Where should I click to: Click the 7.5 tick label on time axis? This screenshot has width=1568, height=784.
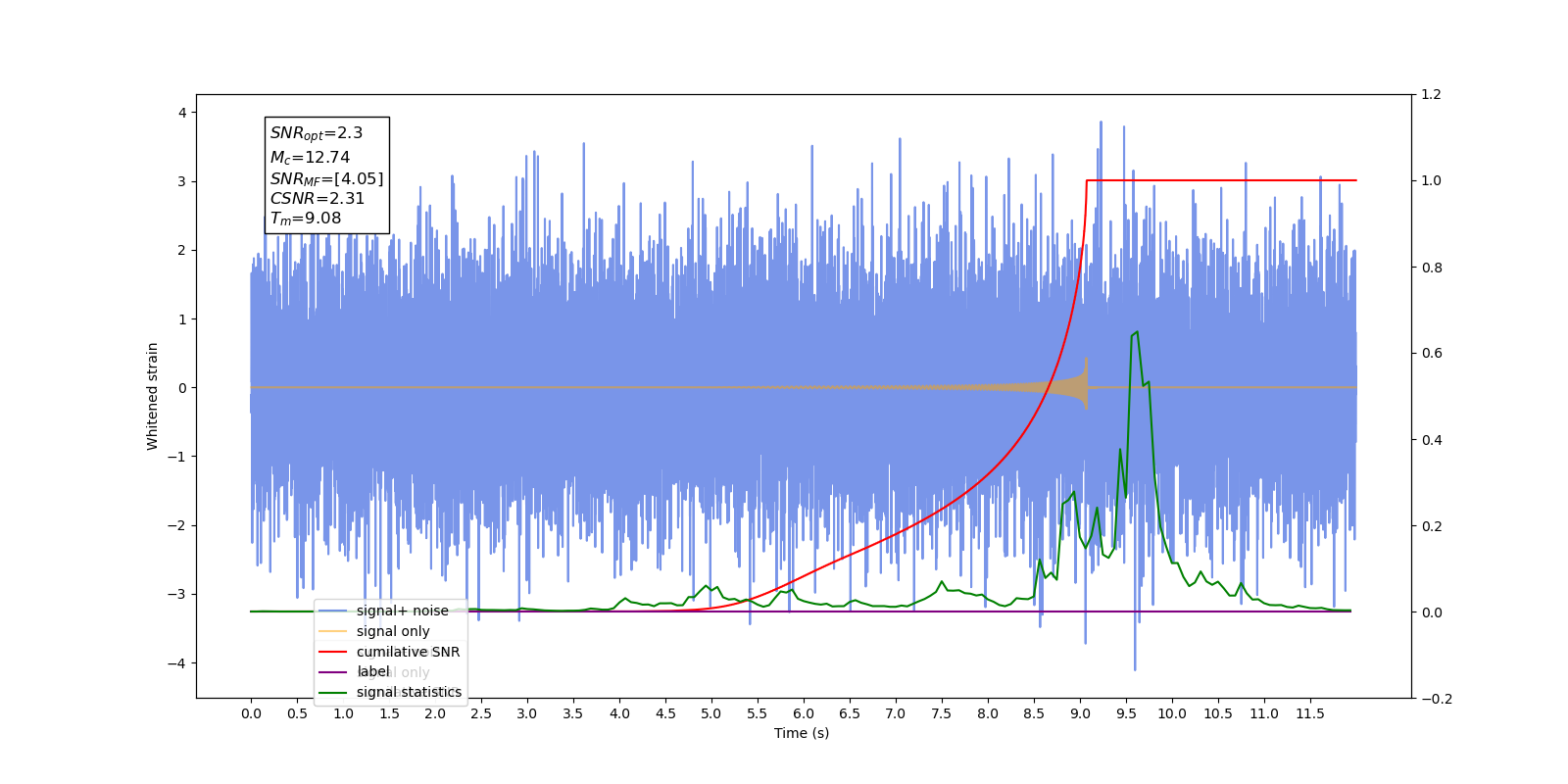point(942,713)
